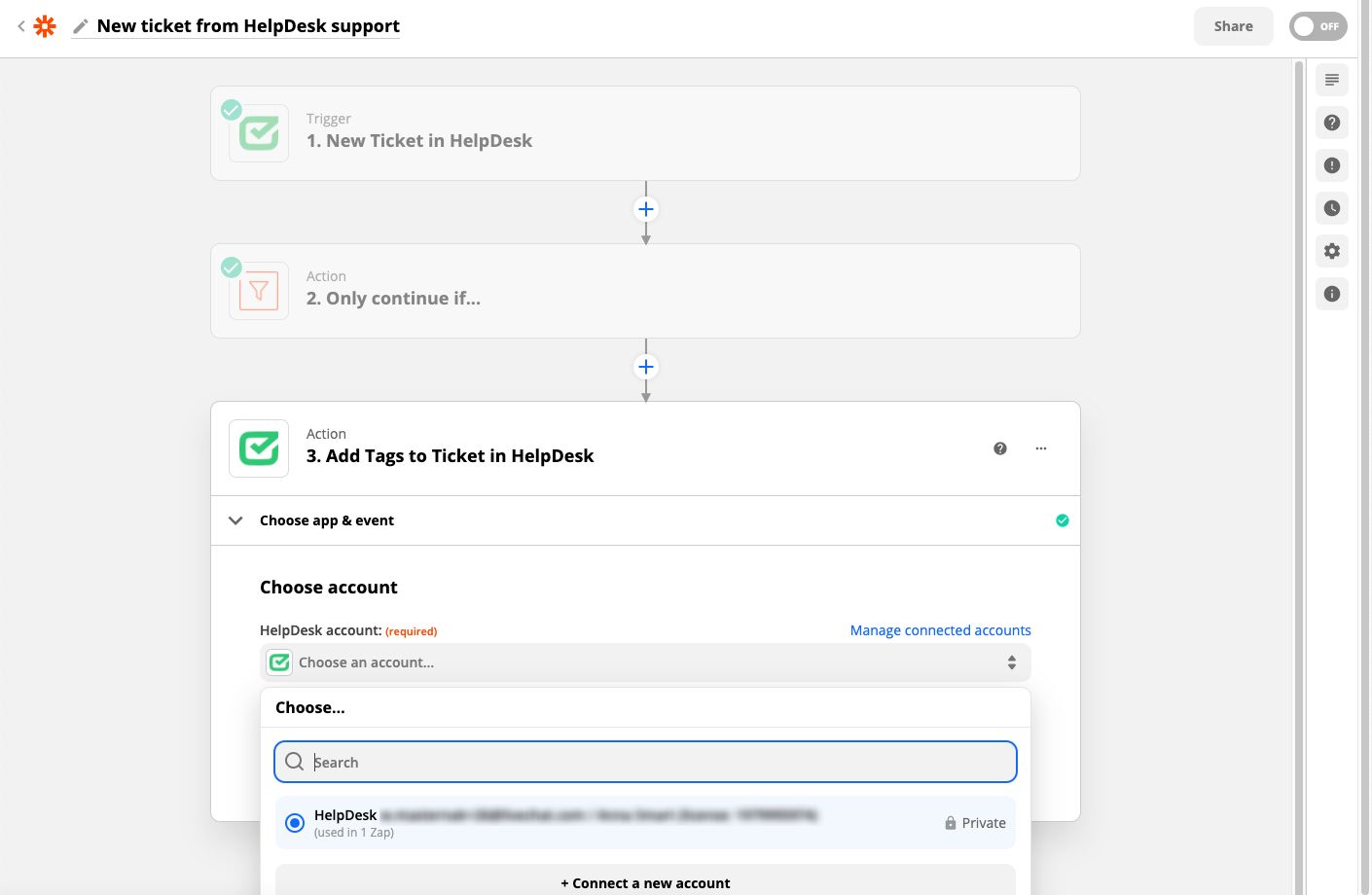The height and width of the screenshot is (895, 1372).
Task: Click the green check on Choose app & event
Action: click(1063, 520)
